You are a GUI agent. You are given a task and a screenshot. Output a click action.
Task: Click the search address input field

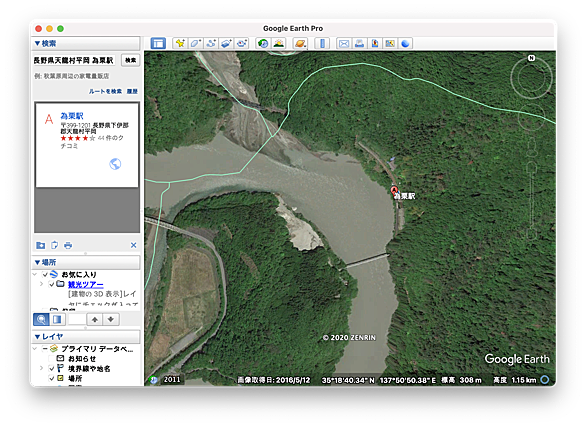tap(74, 60)
